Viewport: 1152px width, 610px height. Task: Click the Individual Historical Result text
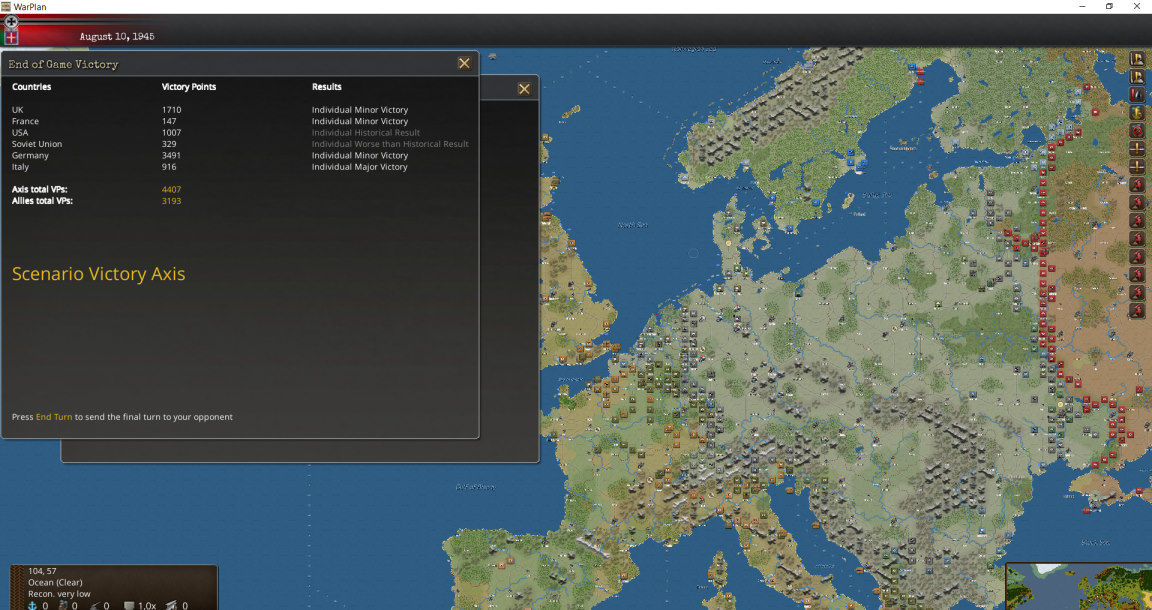pos(366,132)
